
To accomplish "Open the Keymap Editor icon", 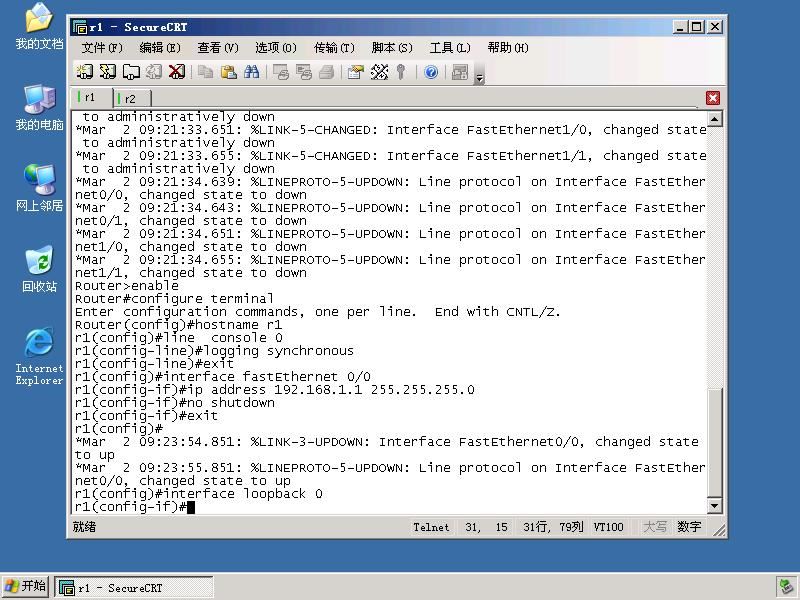I will pos(379,72).
